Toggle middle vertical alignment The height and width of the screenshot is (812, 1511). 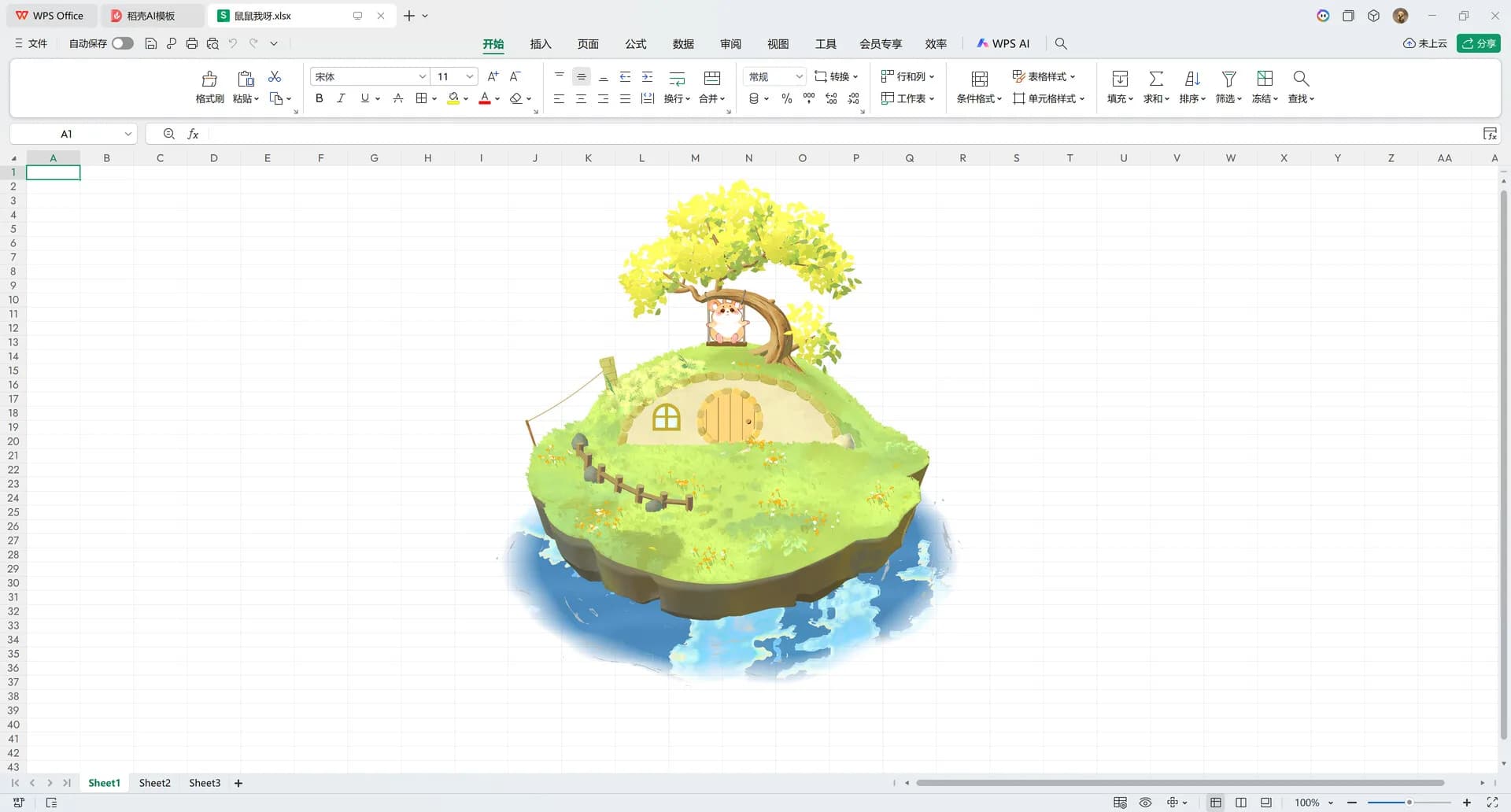pyautogui.click(x=581, y=76)
